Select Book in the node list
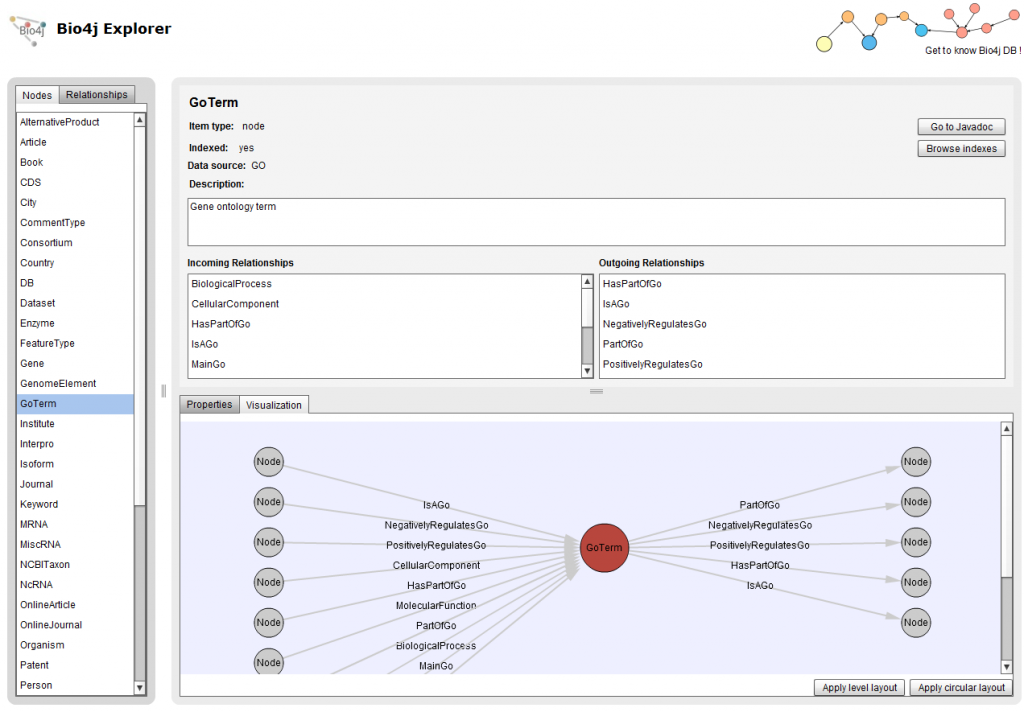Viewport: 1024px width, 712px height. coord(75,162)
